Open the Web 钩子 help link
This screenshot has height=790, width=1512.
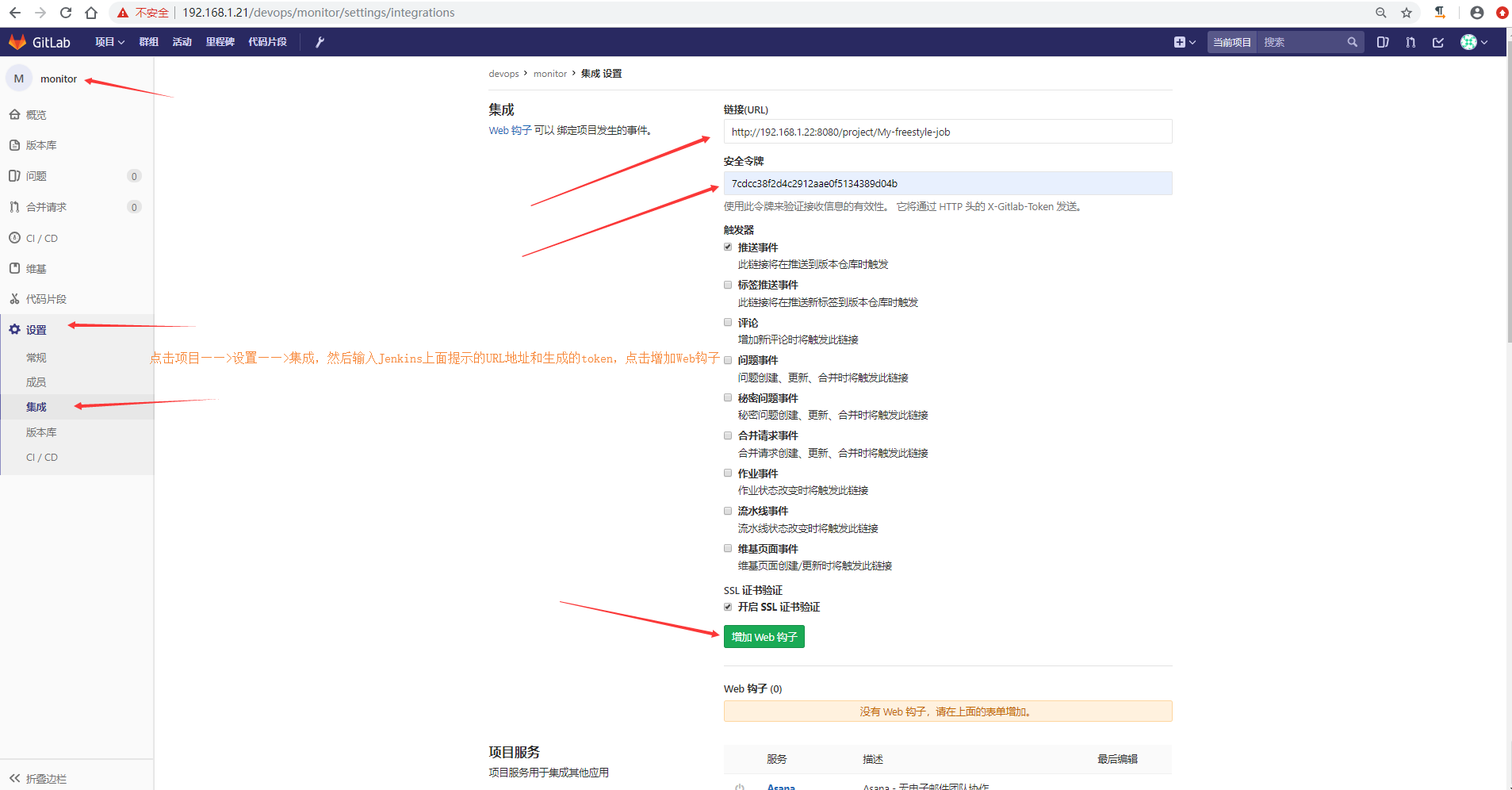(x=510, y=130)
